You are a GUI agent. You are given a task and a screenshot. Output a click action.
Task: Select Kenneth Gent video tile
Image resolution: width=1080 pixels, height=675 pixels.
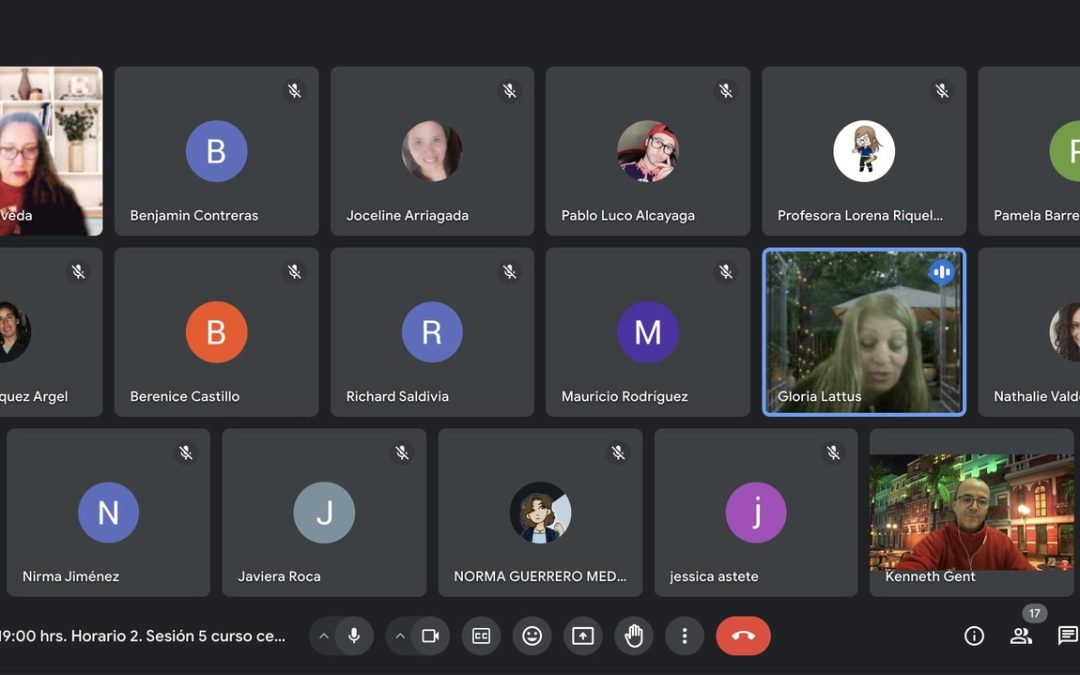tap(971, 512)
